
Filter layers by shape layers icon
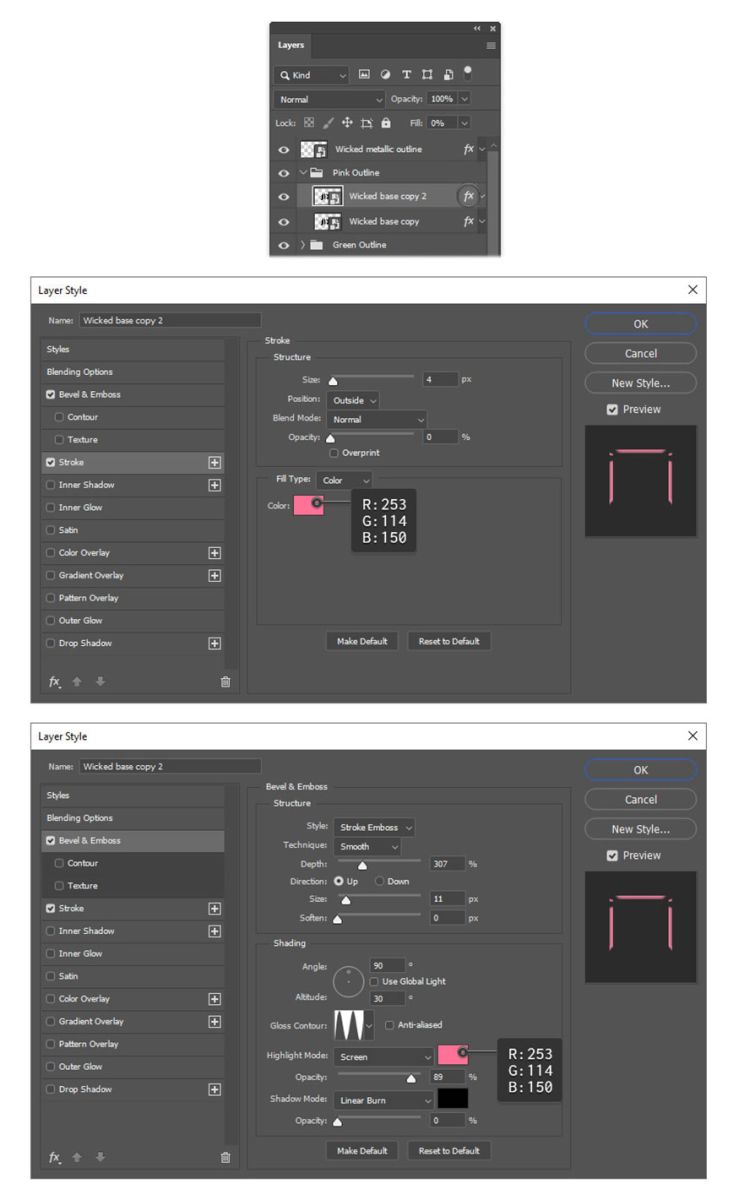pos(427,74)
